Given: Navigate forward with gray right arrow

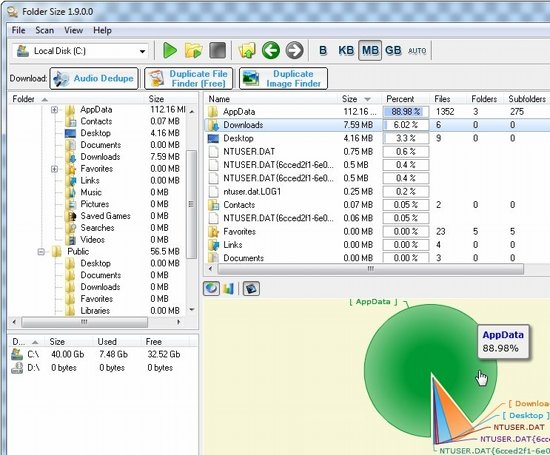Looking at the screenshot, I should pos(294,50).
